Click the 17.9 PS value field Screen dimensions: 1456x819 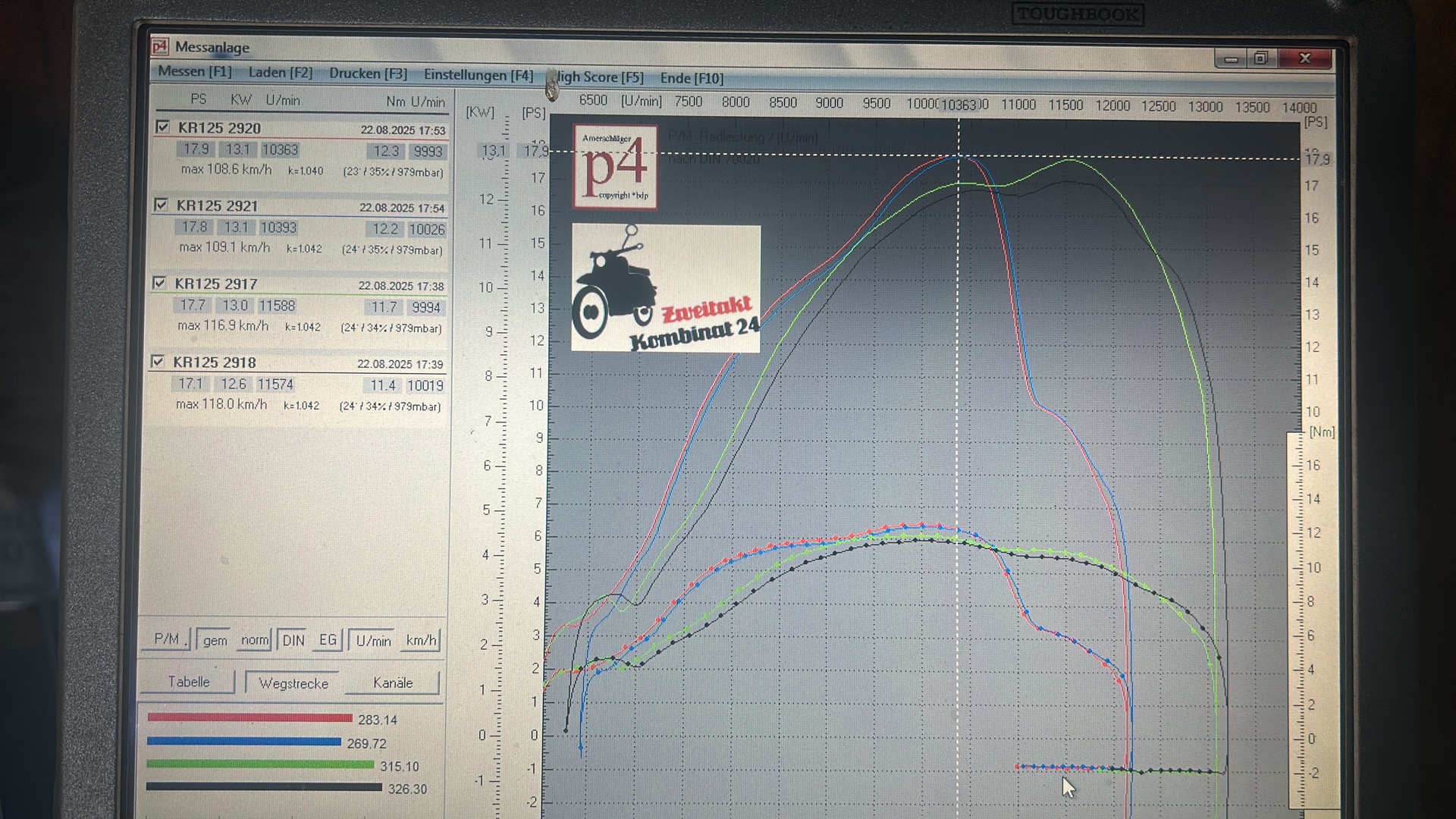[x=196, y=149]
